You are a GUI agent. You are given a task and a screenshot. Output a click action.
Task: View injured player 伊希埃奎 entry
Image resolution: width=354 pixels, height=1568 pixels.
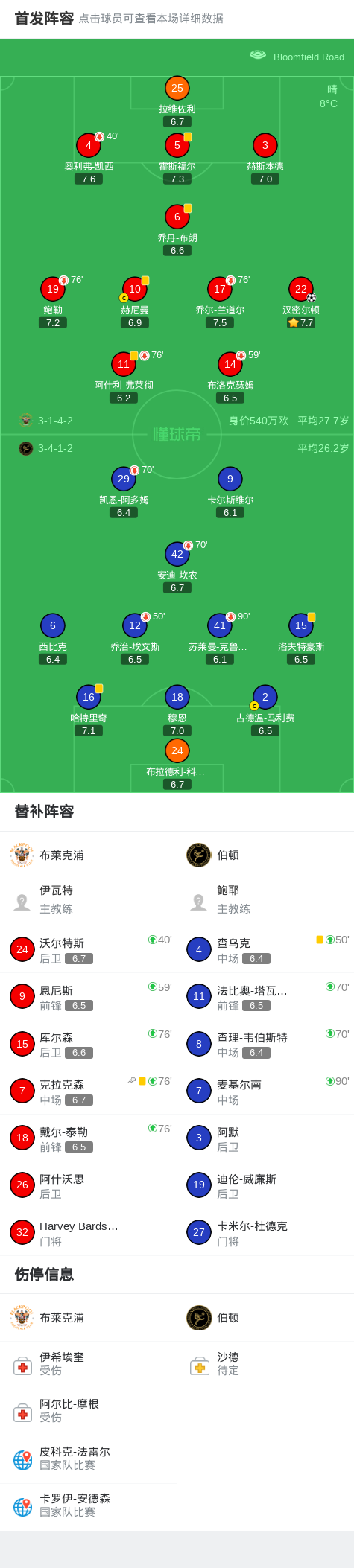[89, 1365]
